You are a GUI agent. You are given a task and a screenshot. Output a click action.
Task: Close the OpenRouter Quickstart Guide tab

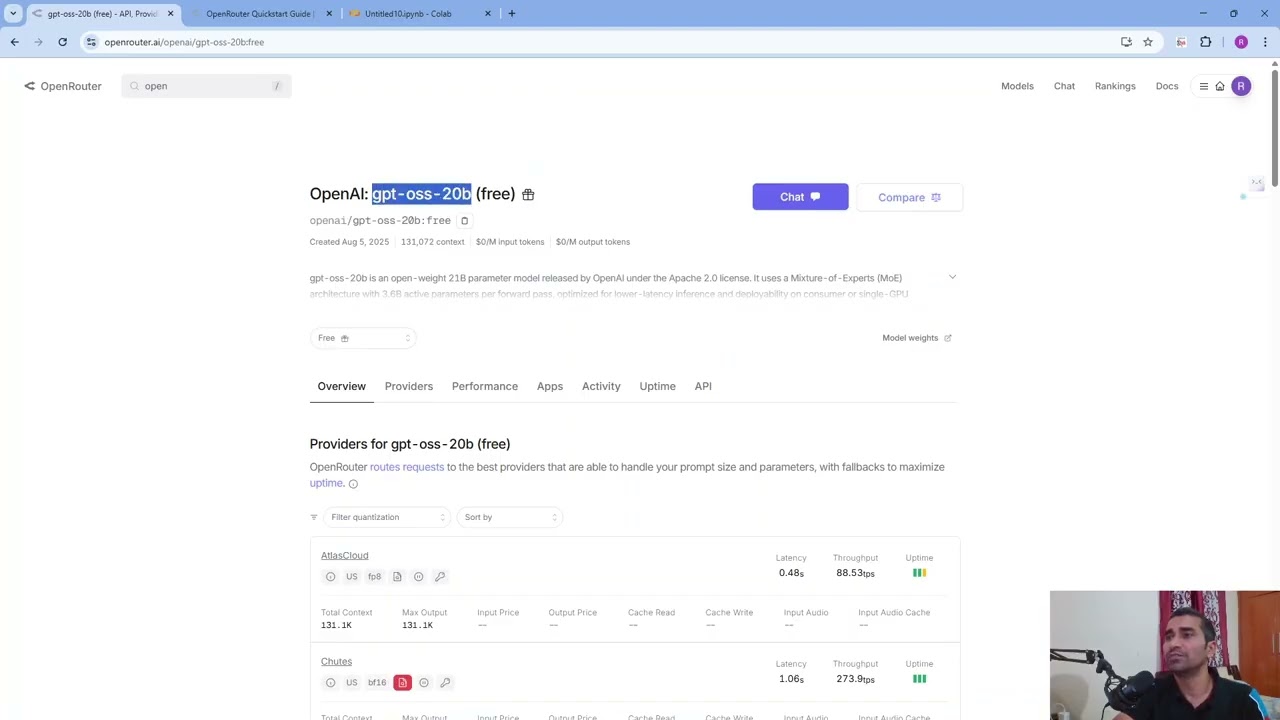[x=329, y=14]
